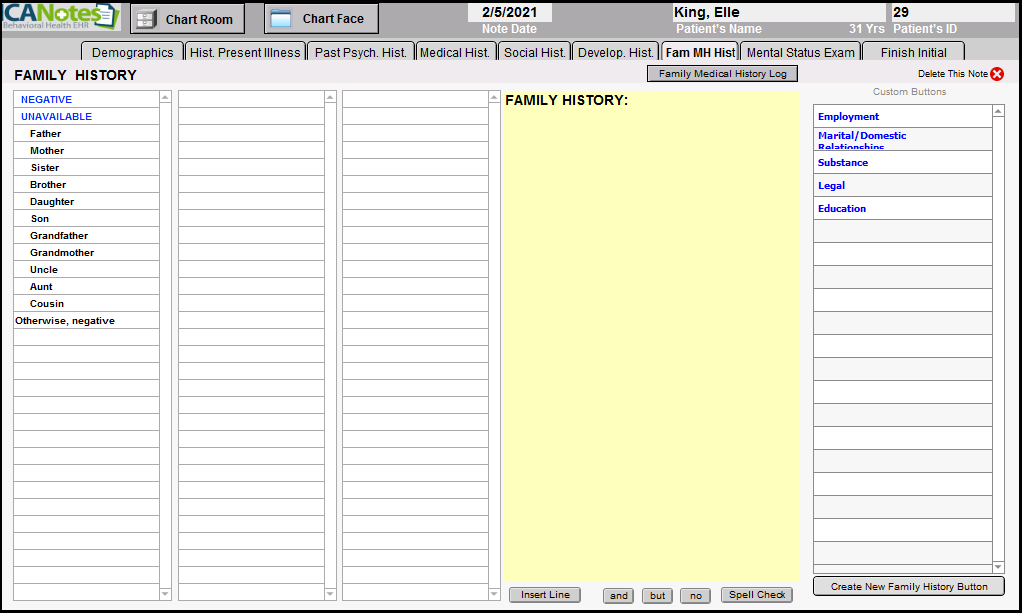Image resolution: width=1022 pixels, height=613 pixels.
Task: Go to Medical Hist. tab
Action: 455,52
